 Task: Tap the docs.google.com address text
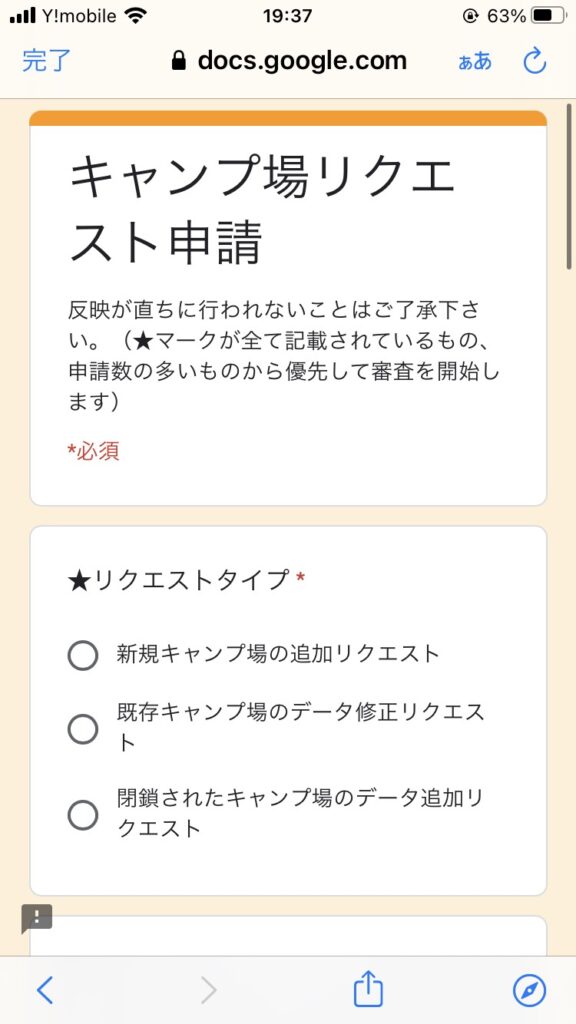pyautogui.click(x=302, y=61)
